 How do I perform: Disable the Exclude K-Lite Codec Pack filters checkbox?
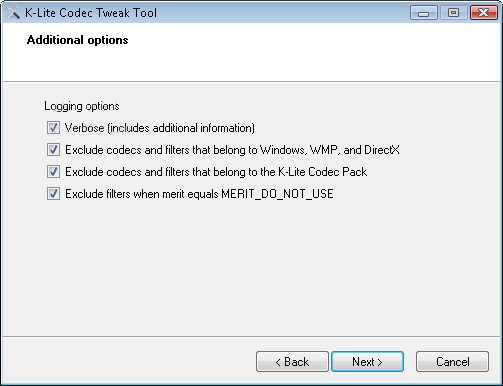click(x=53, y=172)
